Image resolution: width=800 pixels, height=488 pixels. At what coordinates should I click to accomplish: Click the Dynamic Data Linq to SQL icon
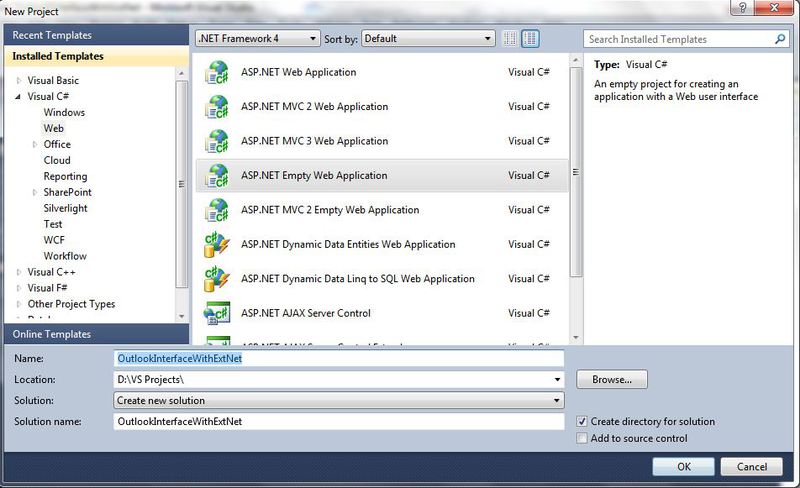tap(217, 279)
